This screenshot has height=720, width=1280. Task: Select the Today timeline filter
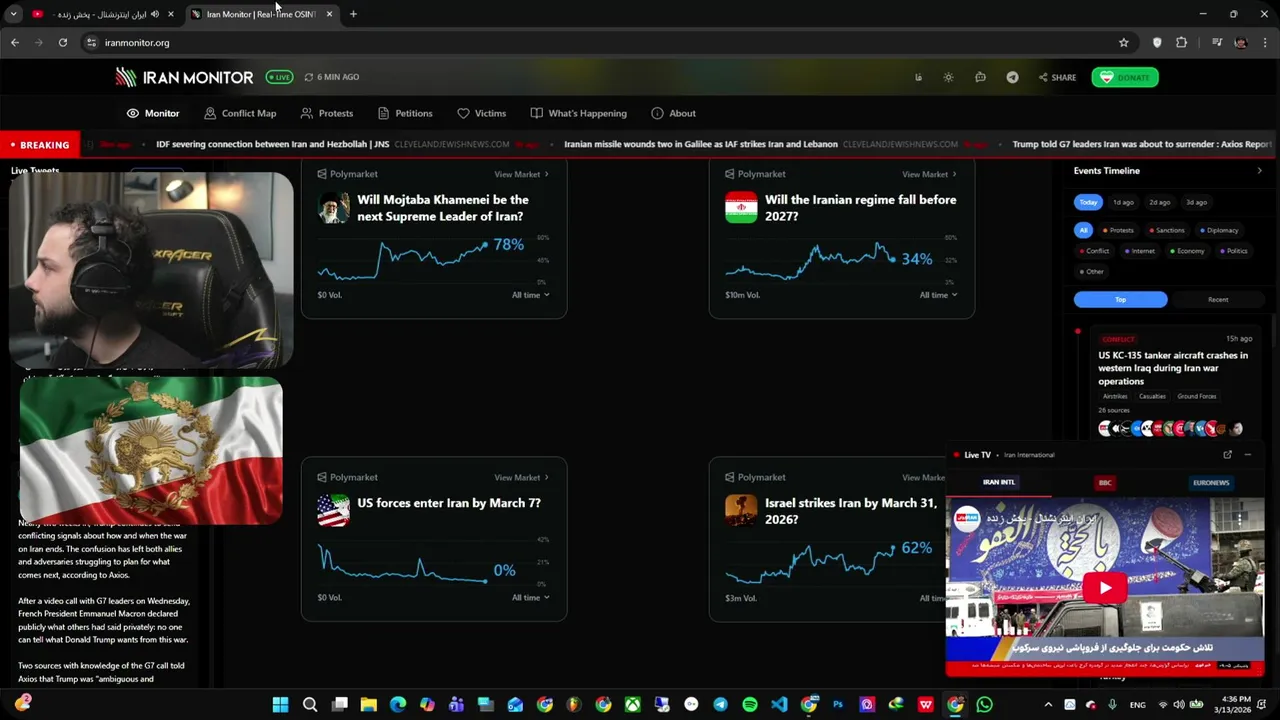tap(1088, 202)
